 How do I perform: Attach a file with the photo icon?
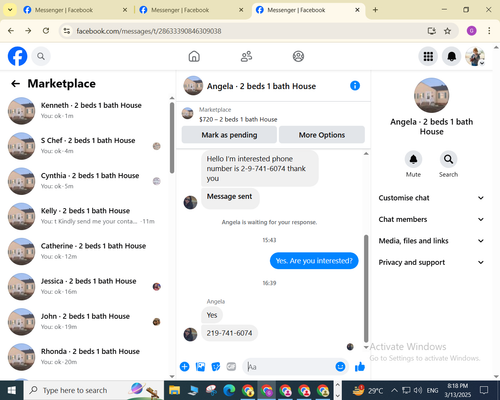[x=200, y=367]
